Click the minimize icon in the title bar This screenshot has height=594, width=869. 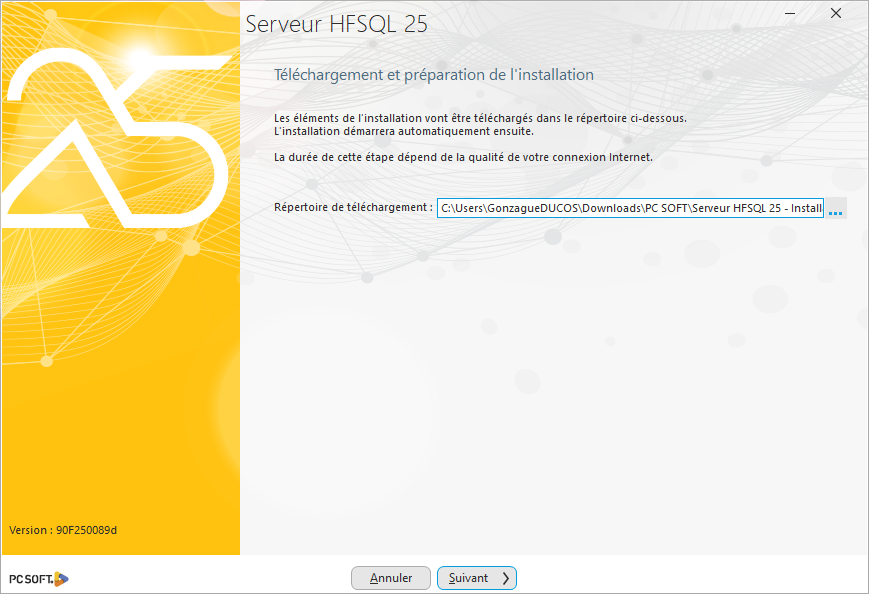pos(789,14)
